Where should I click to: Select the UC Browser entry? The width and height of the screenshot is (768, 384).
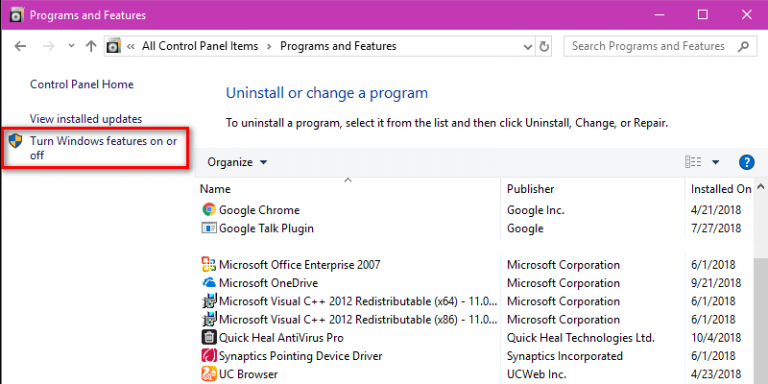(x=248, y=375)
